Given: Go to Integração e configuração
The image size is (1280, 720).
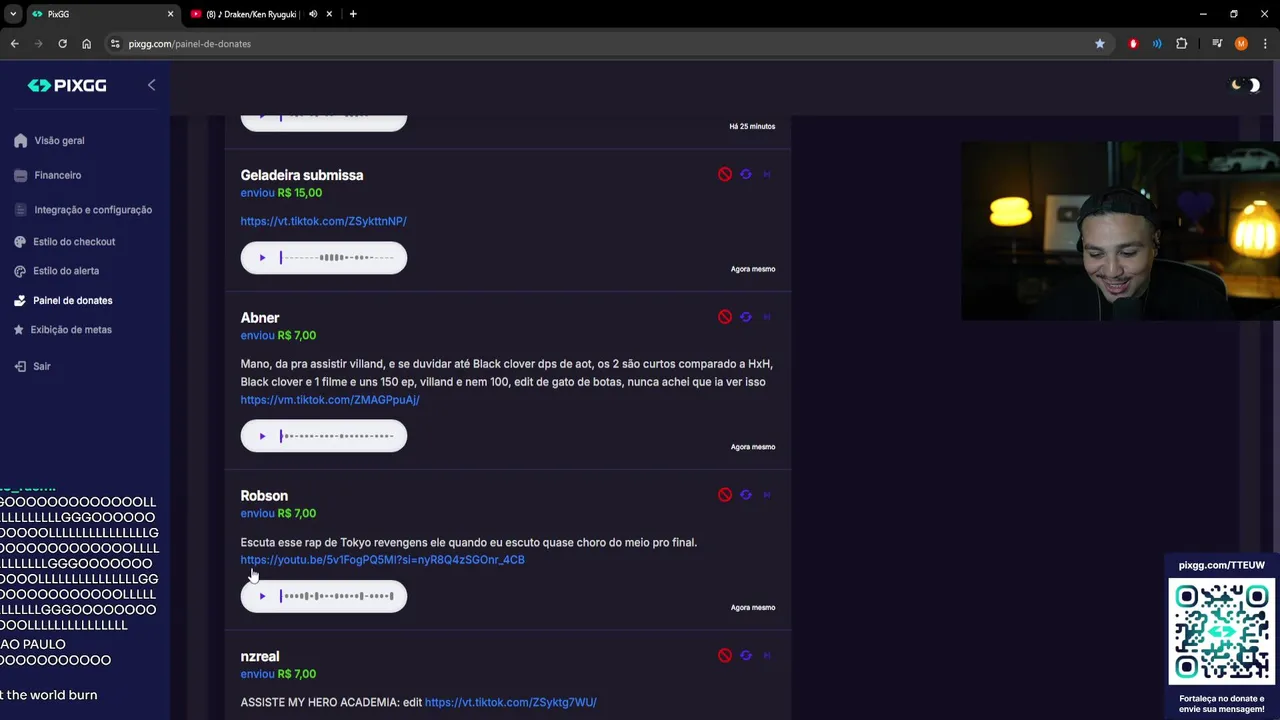Looking at the screenshot, I should coord(93,210).
